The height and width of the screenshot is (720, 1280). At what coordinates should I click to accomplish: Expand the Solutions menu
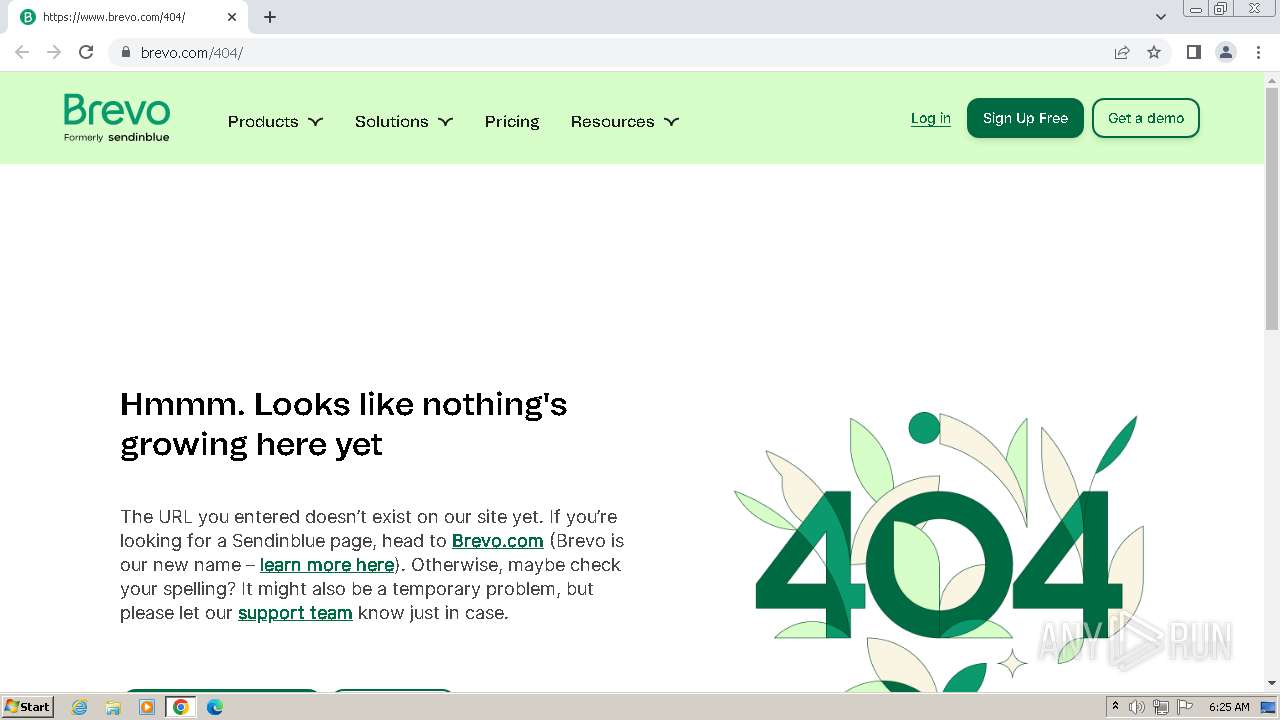point(404,121)
